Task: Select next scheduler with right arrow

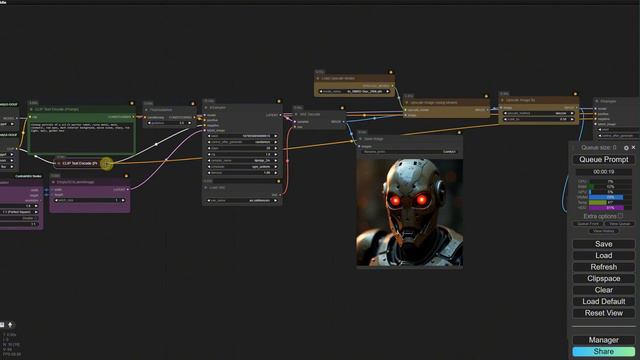Action: point(276,167)
